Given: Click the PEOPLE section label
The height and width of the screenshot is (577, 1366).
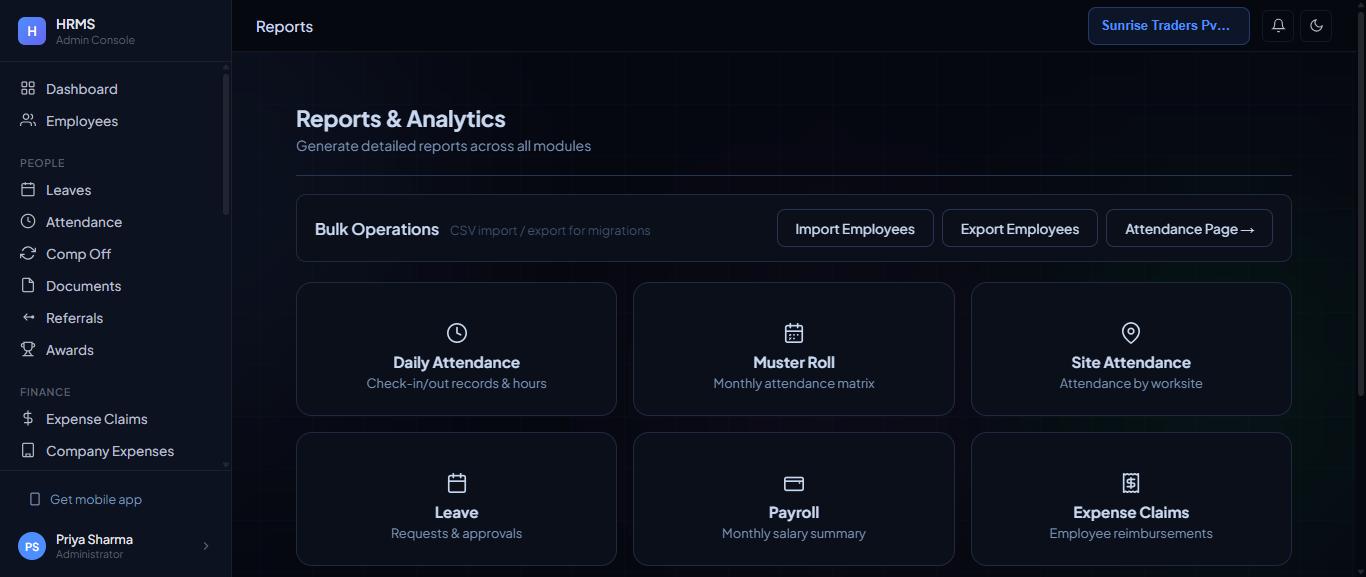Looking at the screenshot, I should [x=42, y=163].
